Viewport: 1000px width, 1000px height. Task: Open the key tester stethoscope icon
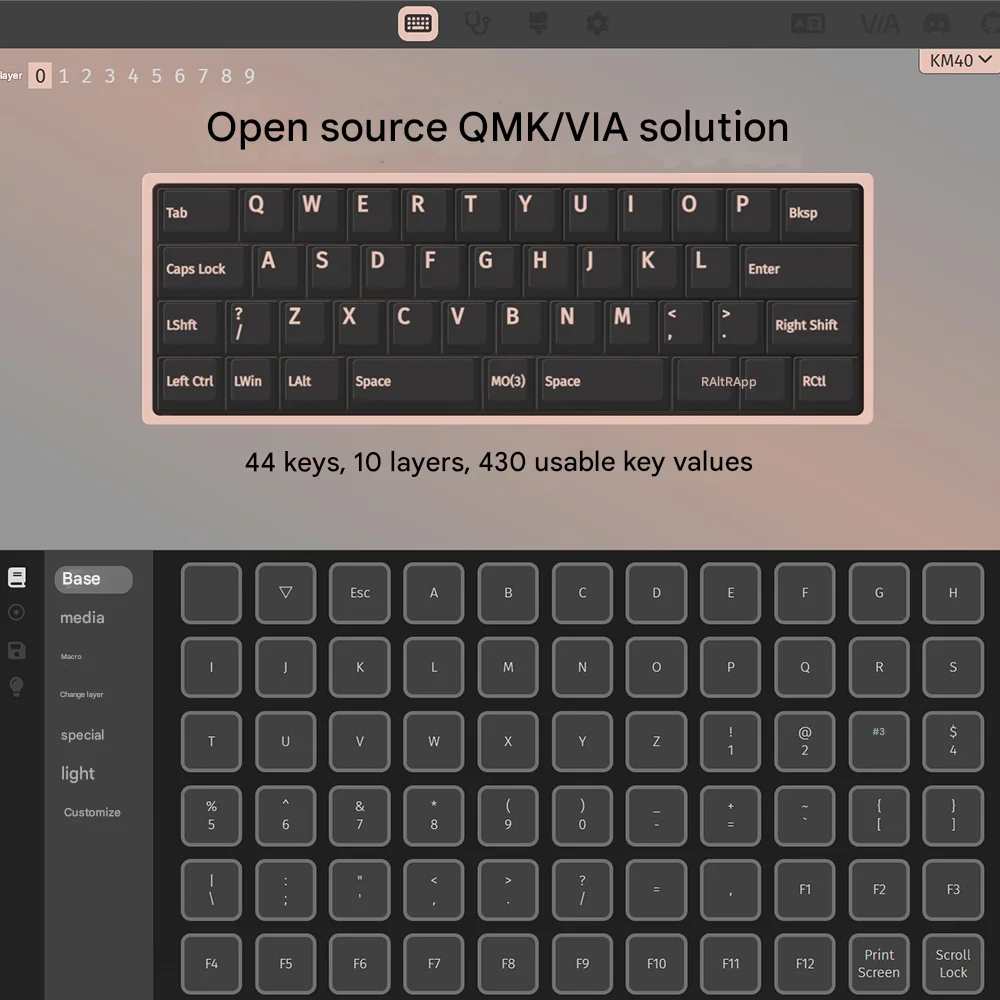click(x=477, y=24)
